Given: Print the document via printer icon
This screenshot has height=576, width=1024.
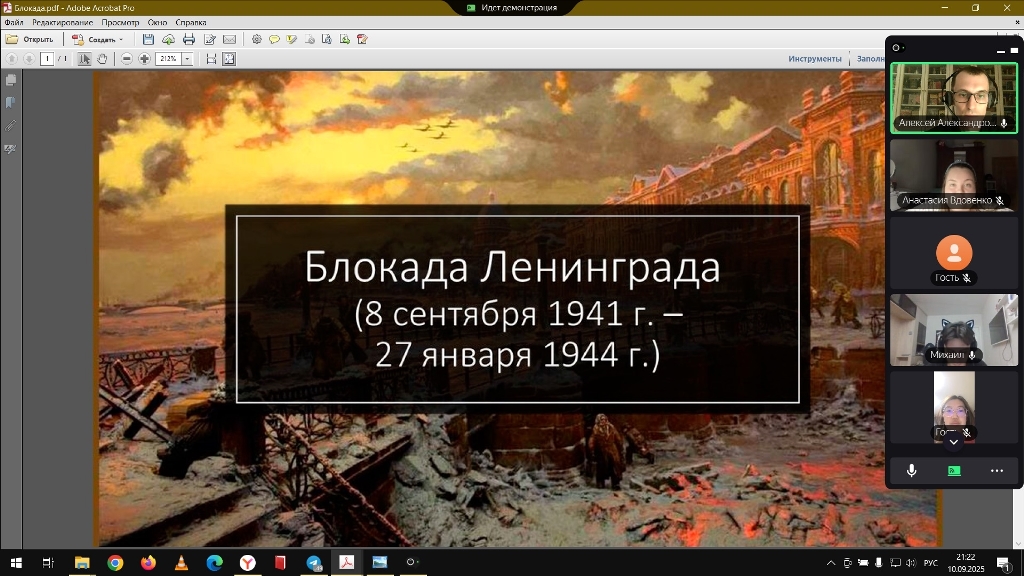Looking at the screenshot, I should 189,40.
